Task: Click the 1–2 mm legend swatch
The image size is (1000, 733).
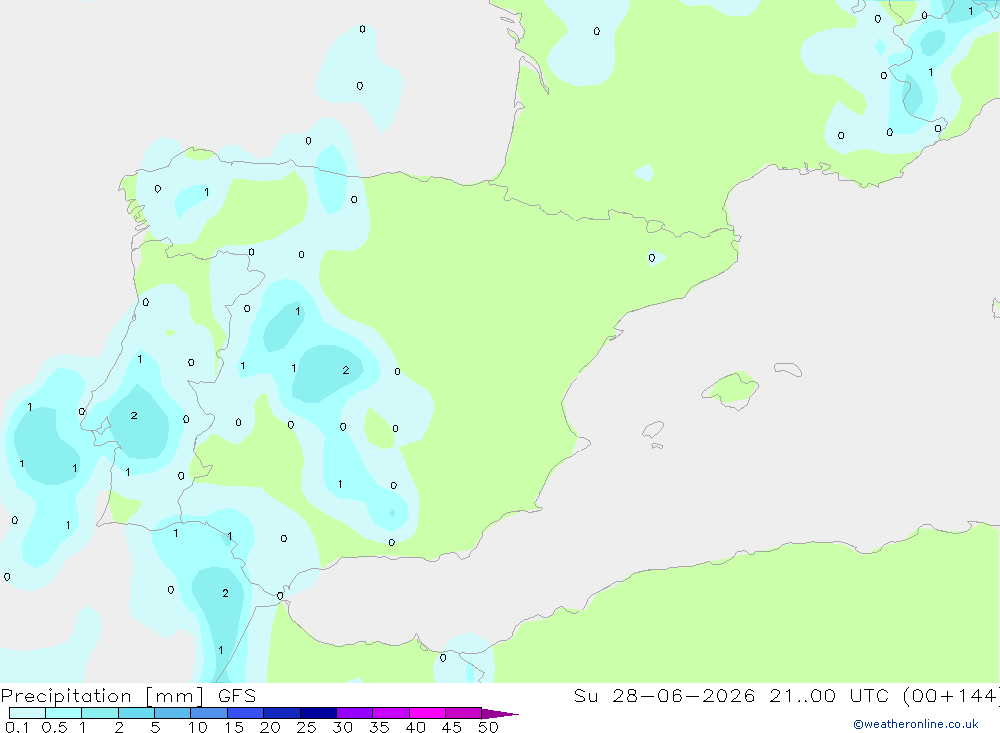Action: 99,713
